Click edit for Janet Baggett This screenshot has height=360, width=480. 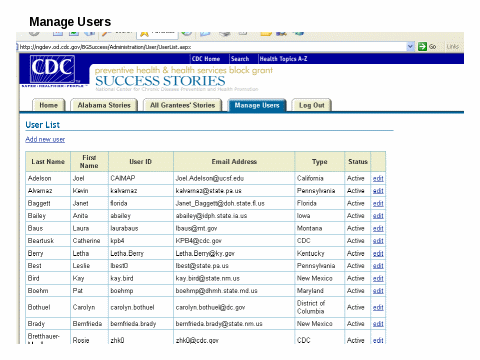point(378,203)
